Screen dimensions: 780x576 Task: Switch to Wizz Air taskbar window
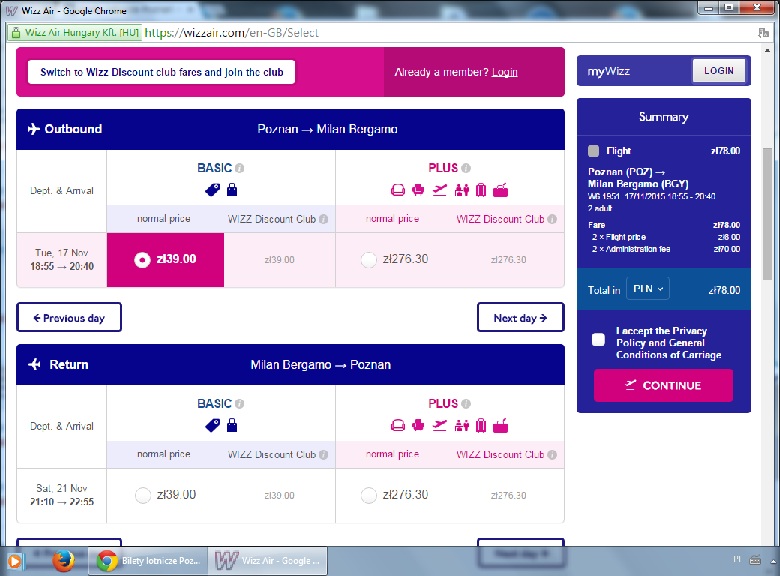(x=268, y=561)
